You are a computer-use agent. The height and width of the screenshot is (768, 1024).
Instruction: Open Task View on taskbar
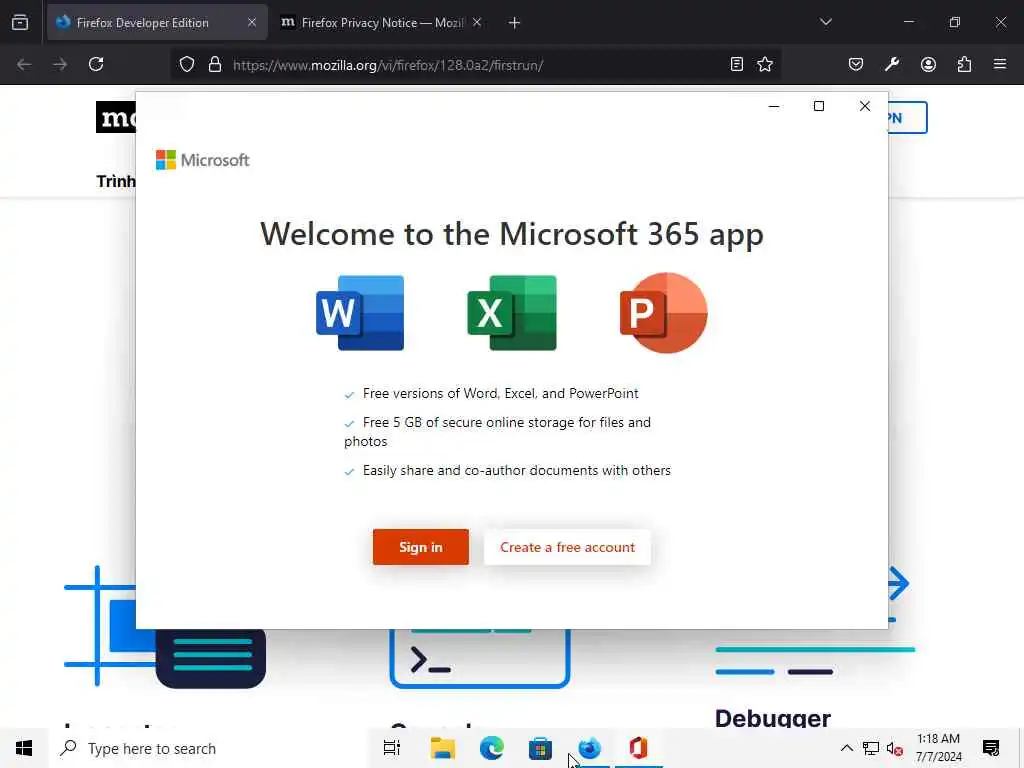click(392, 748)
